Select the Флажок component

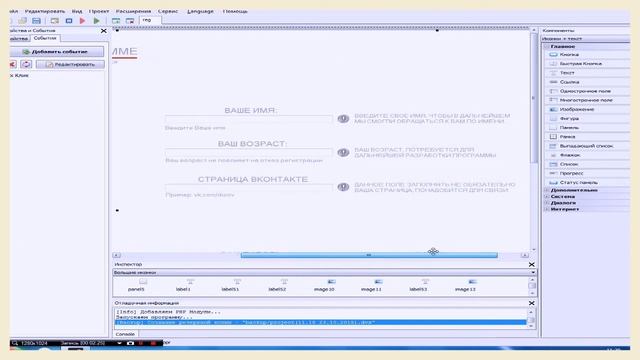click(587, 155)
